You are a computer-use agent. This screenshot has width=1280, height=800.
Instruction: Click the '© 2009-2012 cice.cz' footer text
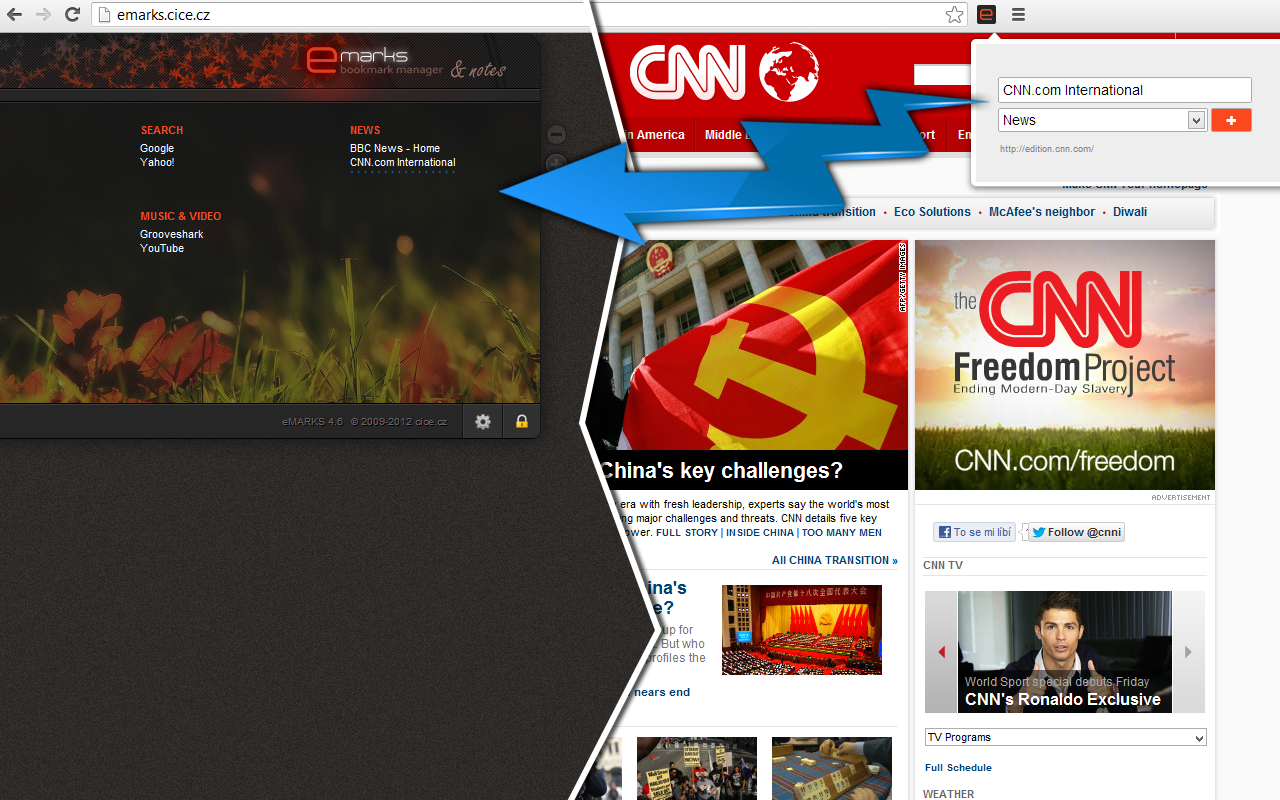[x=399, y=422]
